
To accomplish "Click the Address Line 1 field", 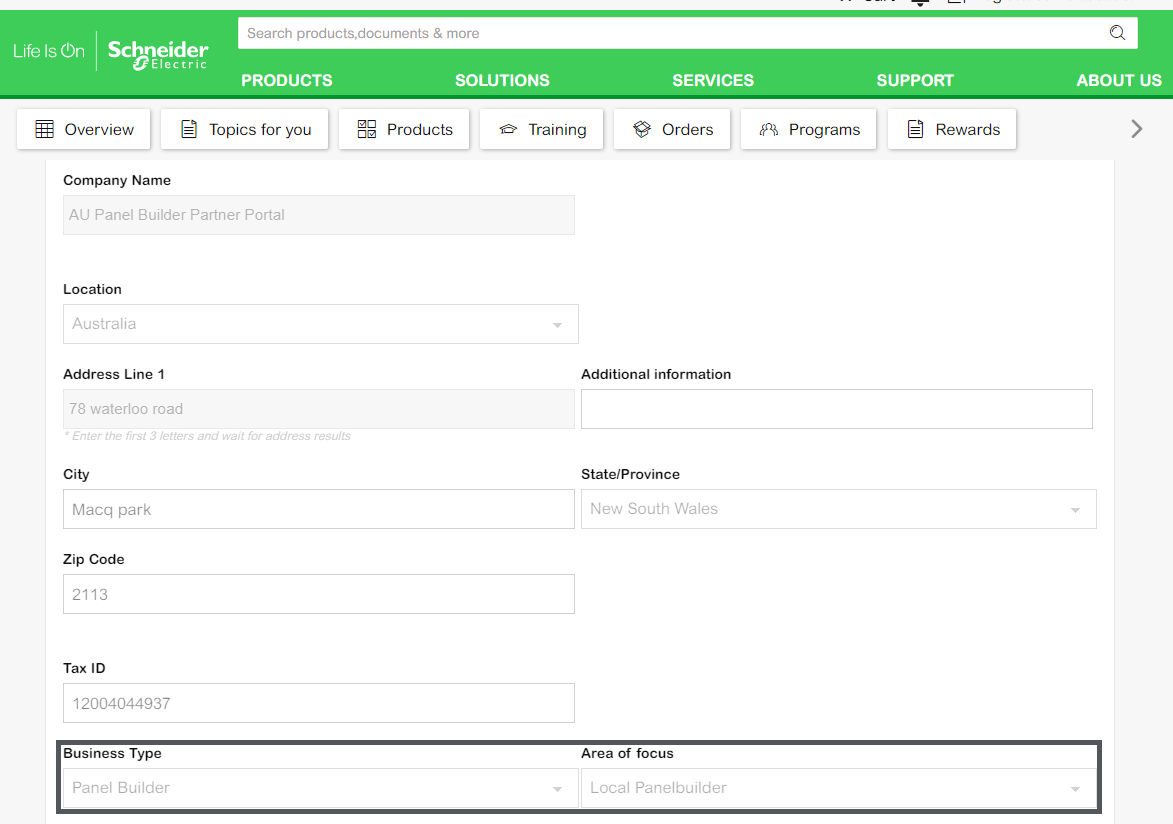I will [x=319, y=409].
